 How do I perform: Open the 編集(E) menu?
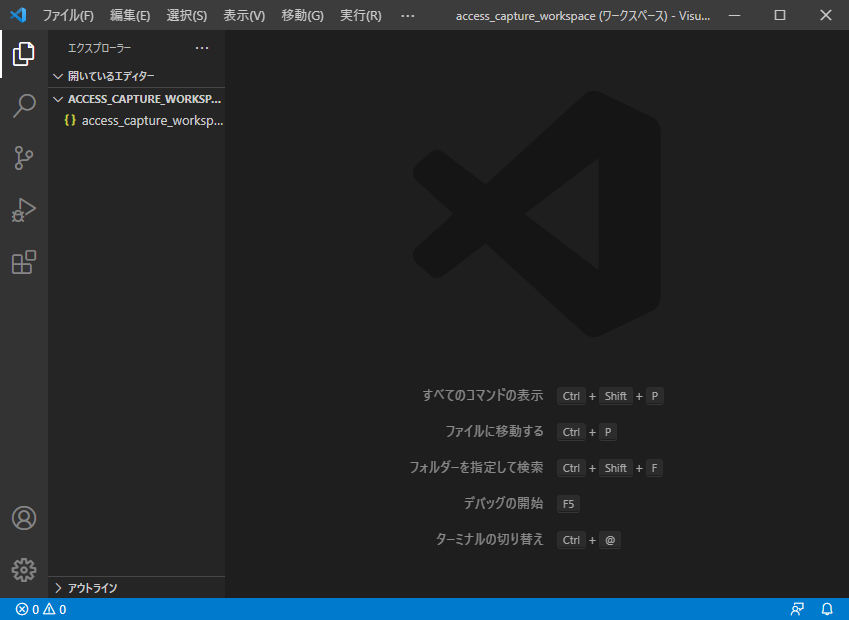[x=130, y=16]
